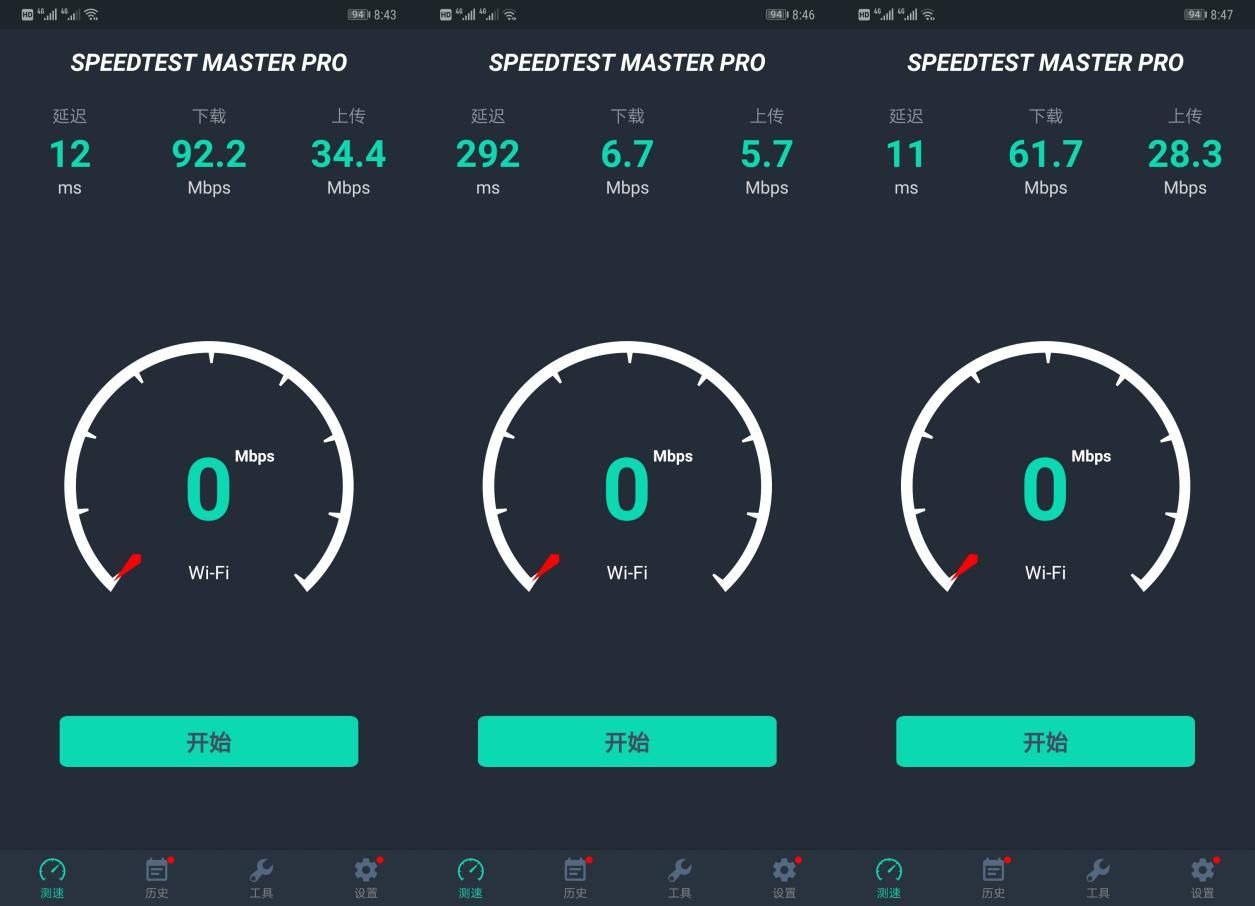This screenshot has width=1255, height=906.
Task: Tap the 开始 button in the 8:47 screen
Action: click(1045, 741)
